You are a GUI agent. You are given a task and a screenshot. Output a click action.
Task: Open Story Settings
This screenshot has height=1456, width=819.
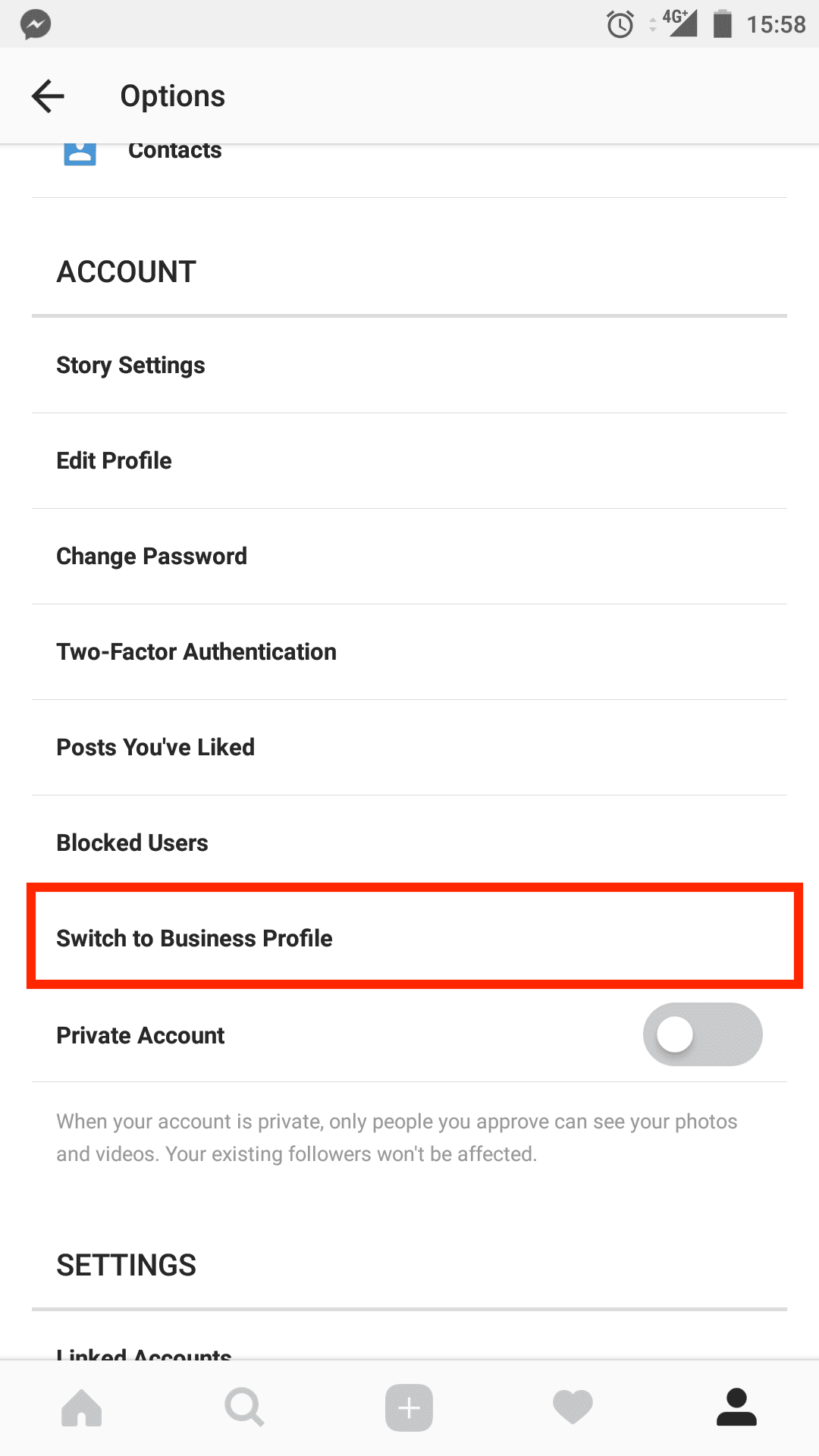click(130, 366)
